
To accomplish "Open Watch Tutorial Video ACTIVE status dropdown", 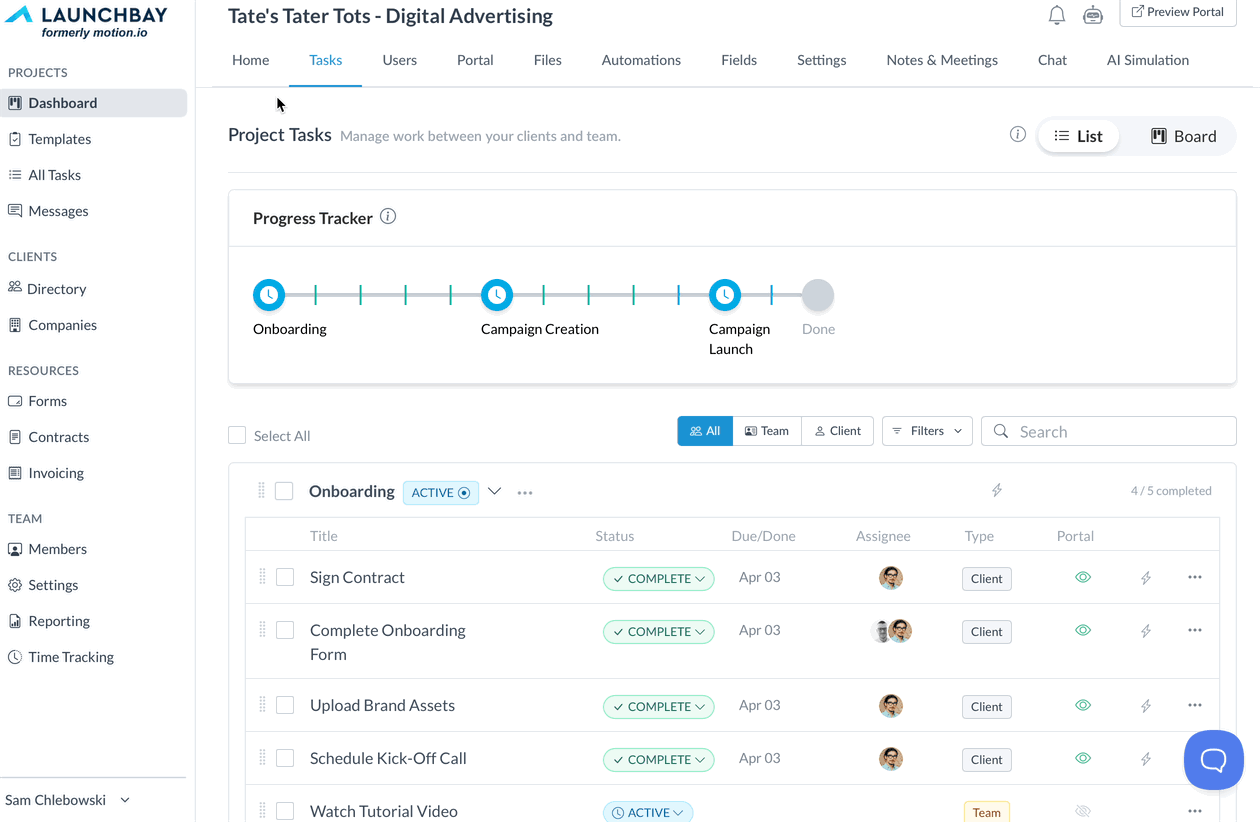I will pyautogui.click(x=648, y=811).
